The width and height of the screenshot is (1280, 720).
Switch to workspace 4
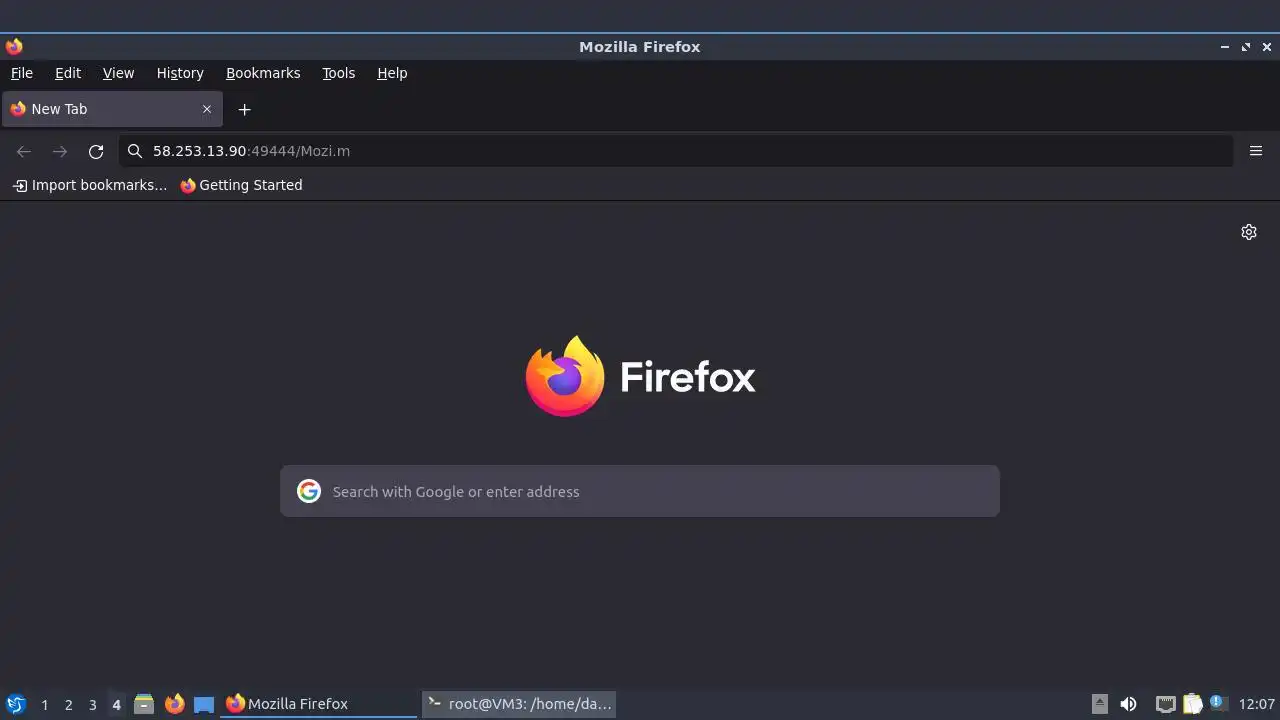tap(116, 705)
